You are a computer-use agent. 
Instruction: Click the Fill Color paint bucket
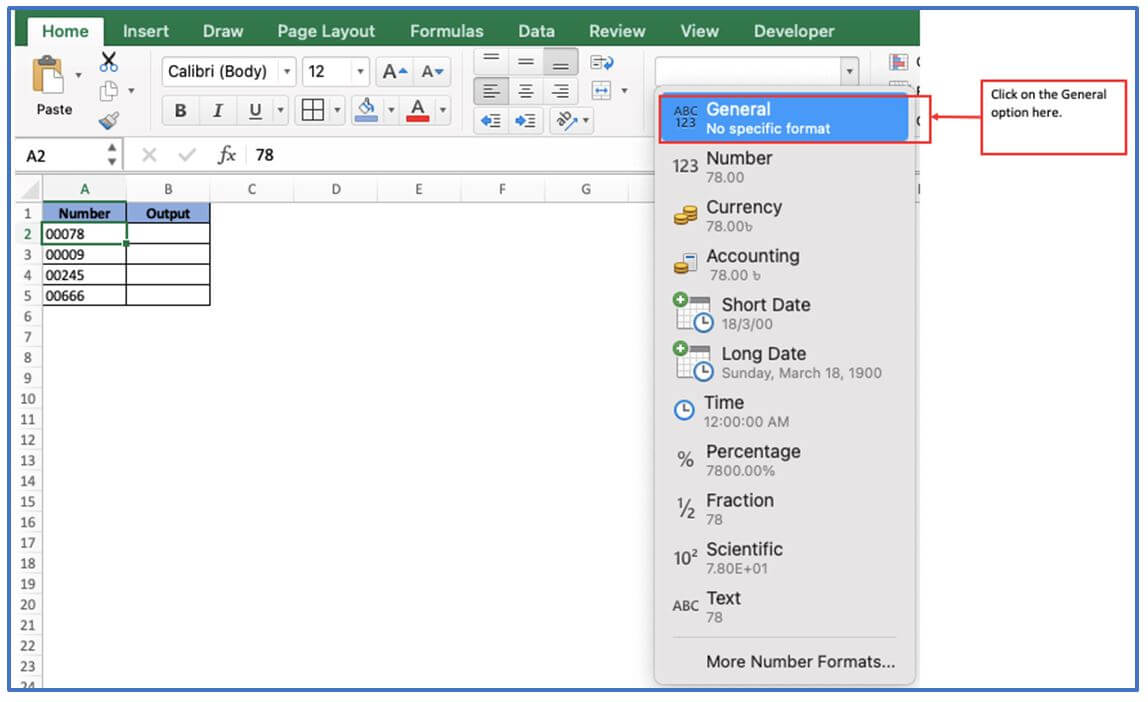[x=366, y=110]
